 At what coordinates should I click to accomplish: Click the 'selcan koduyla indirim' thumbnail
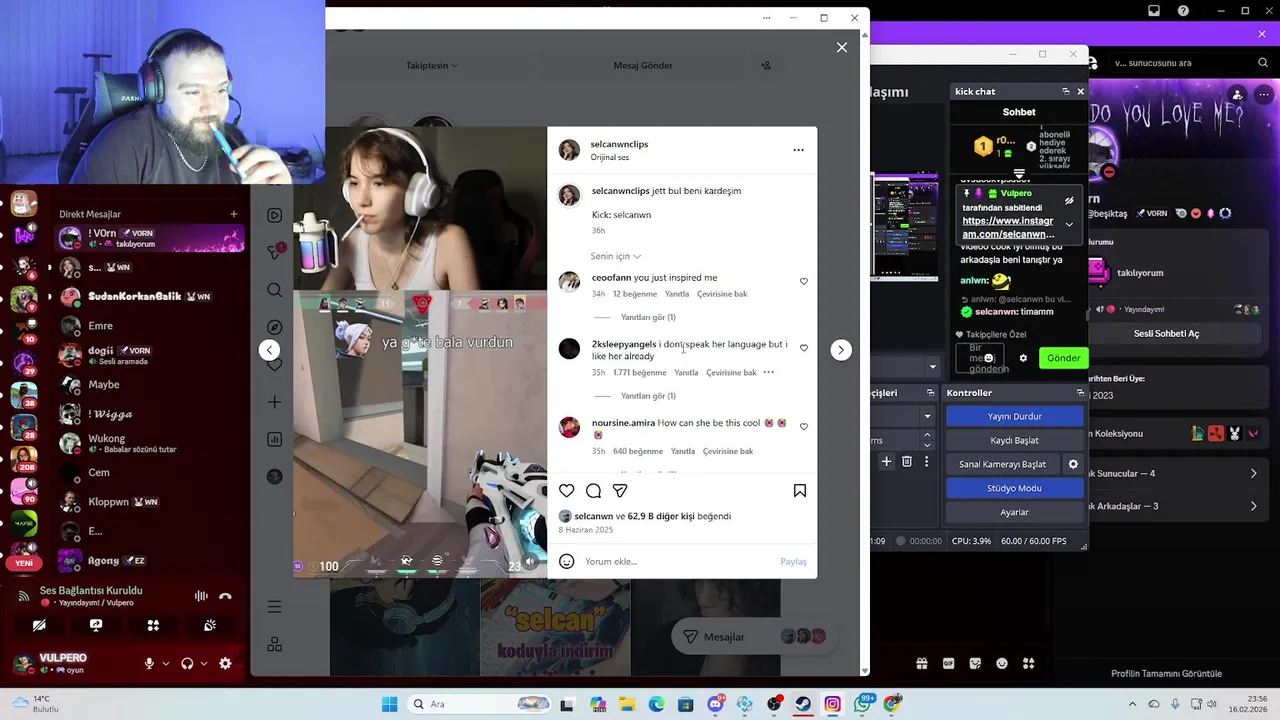[555, 628]
